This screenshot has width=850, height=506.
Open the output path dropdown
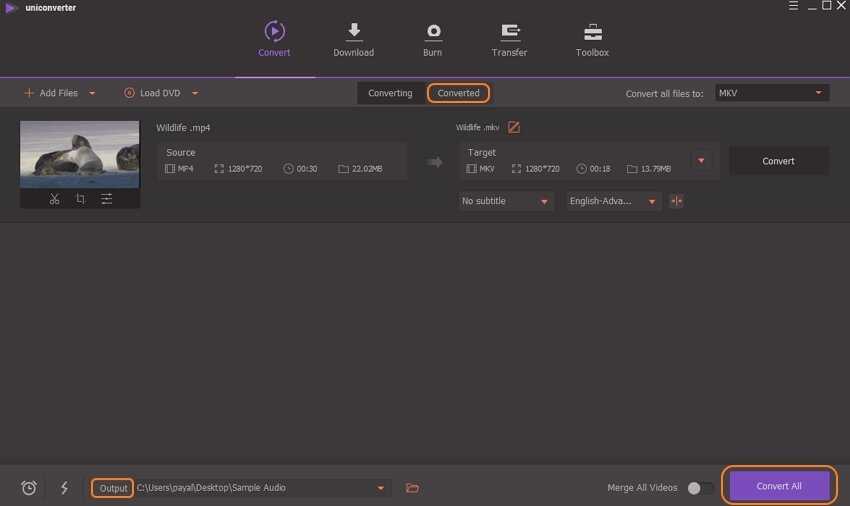pyautogui.click(x=380, y=488)
